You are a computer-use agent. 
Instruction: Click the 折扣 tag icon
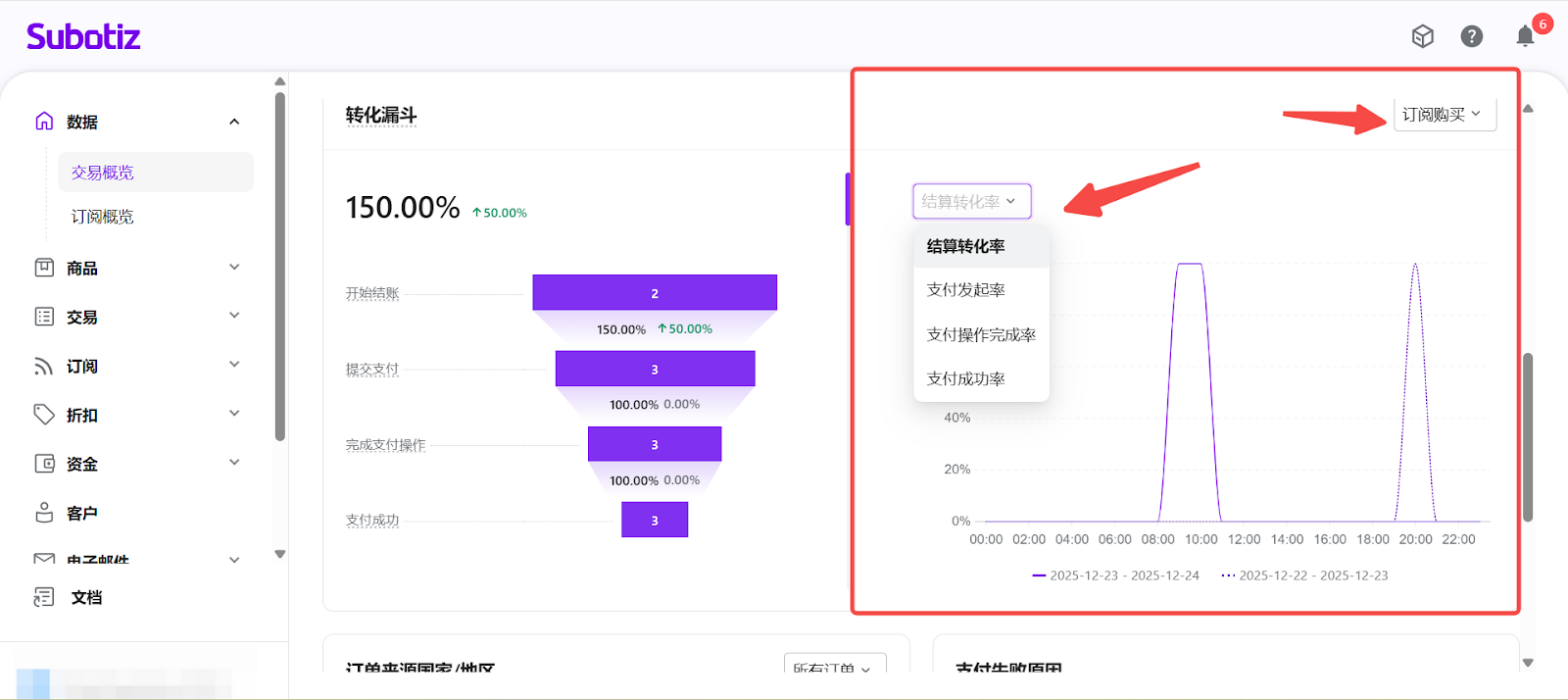tap(44, 415)
